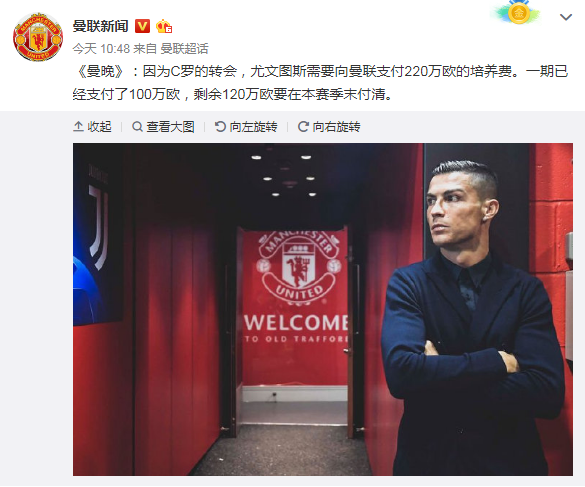This screenshot has width=585, height=487.
Task: Expand the post options chevron menu
Action: click(x=566, y=17)
